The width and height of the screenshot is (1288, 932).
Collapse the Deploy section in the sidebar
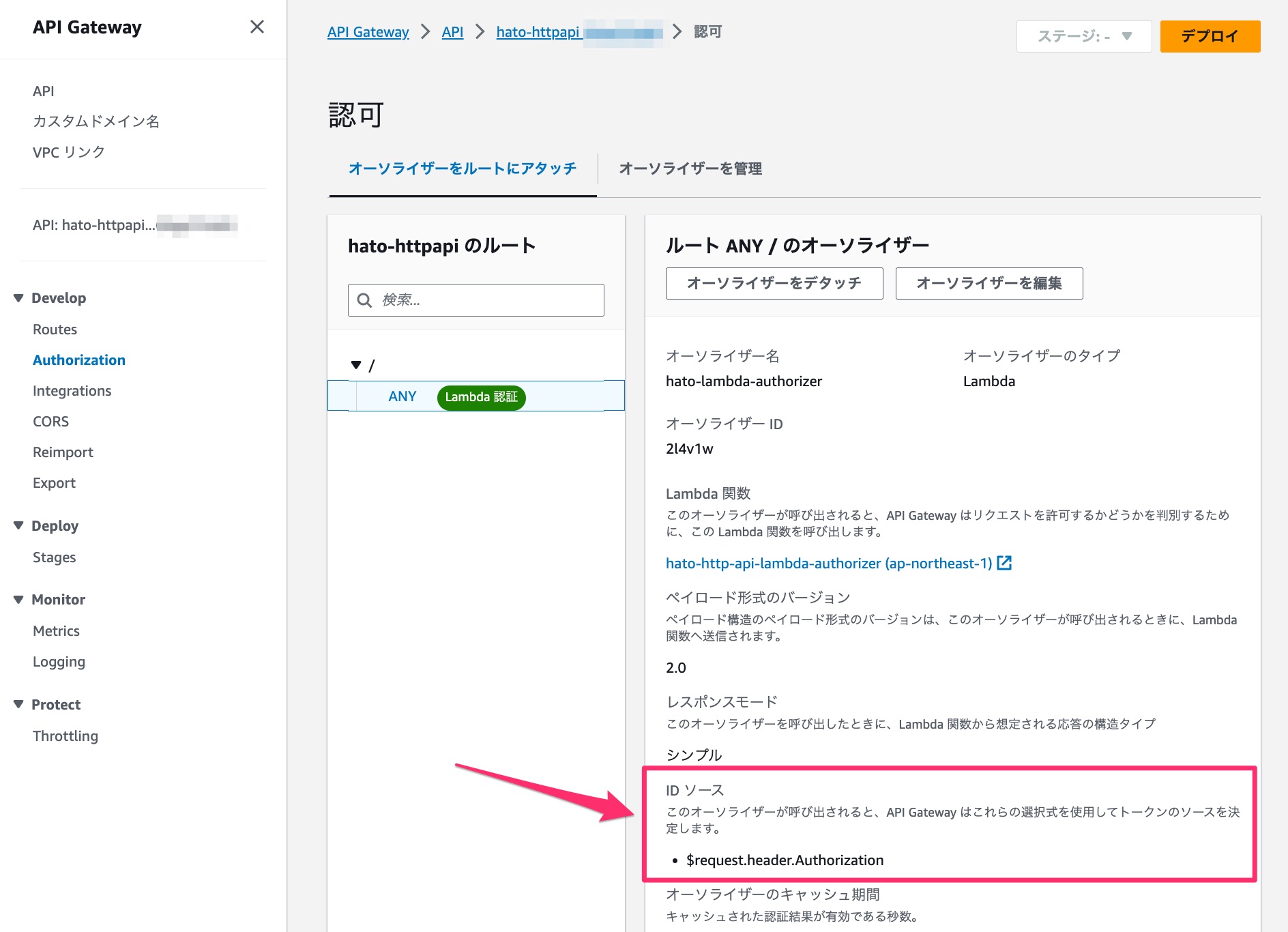point(18,525)
